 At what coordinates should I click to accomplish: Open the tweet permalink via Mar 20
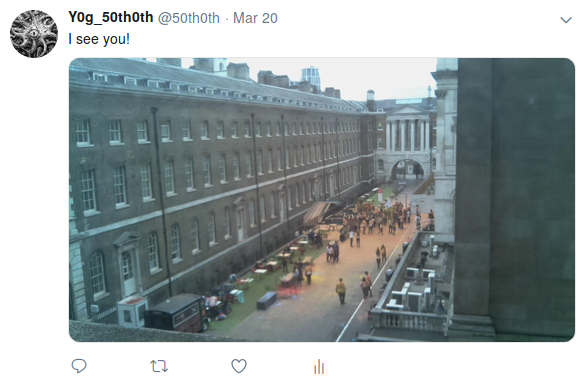255,18
